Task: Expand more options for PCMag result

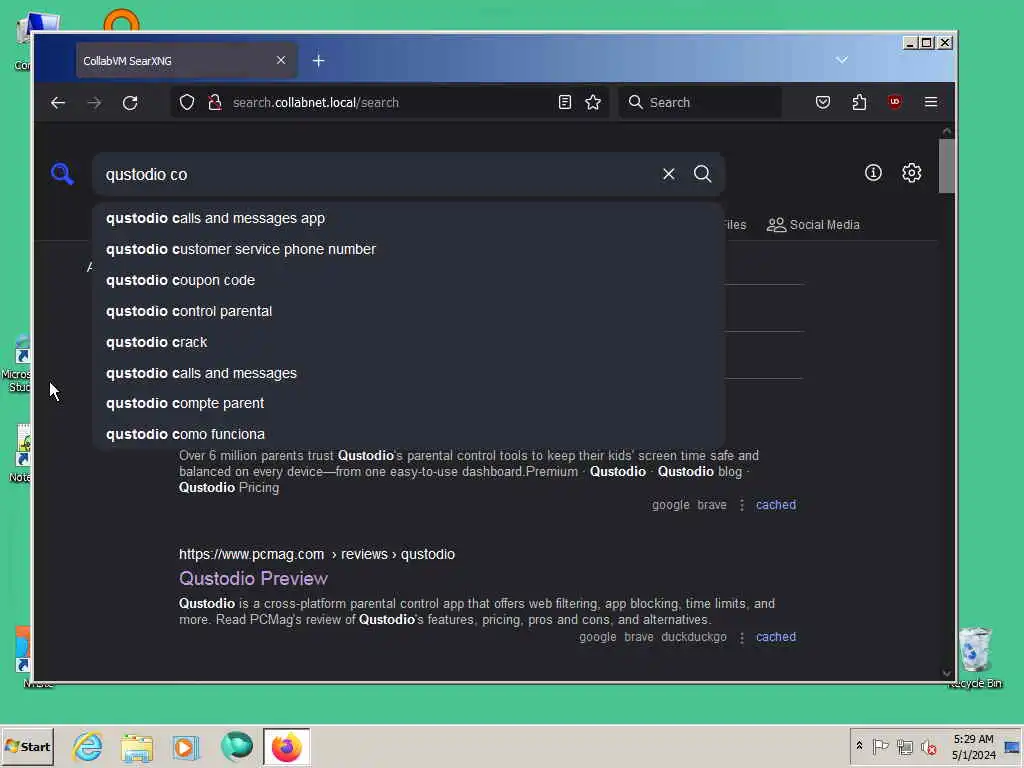Action: pyautogui.click(x=741, y=637)
